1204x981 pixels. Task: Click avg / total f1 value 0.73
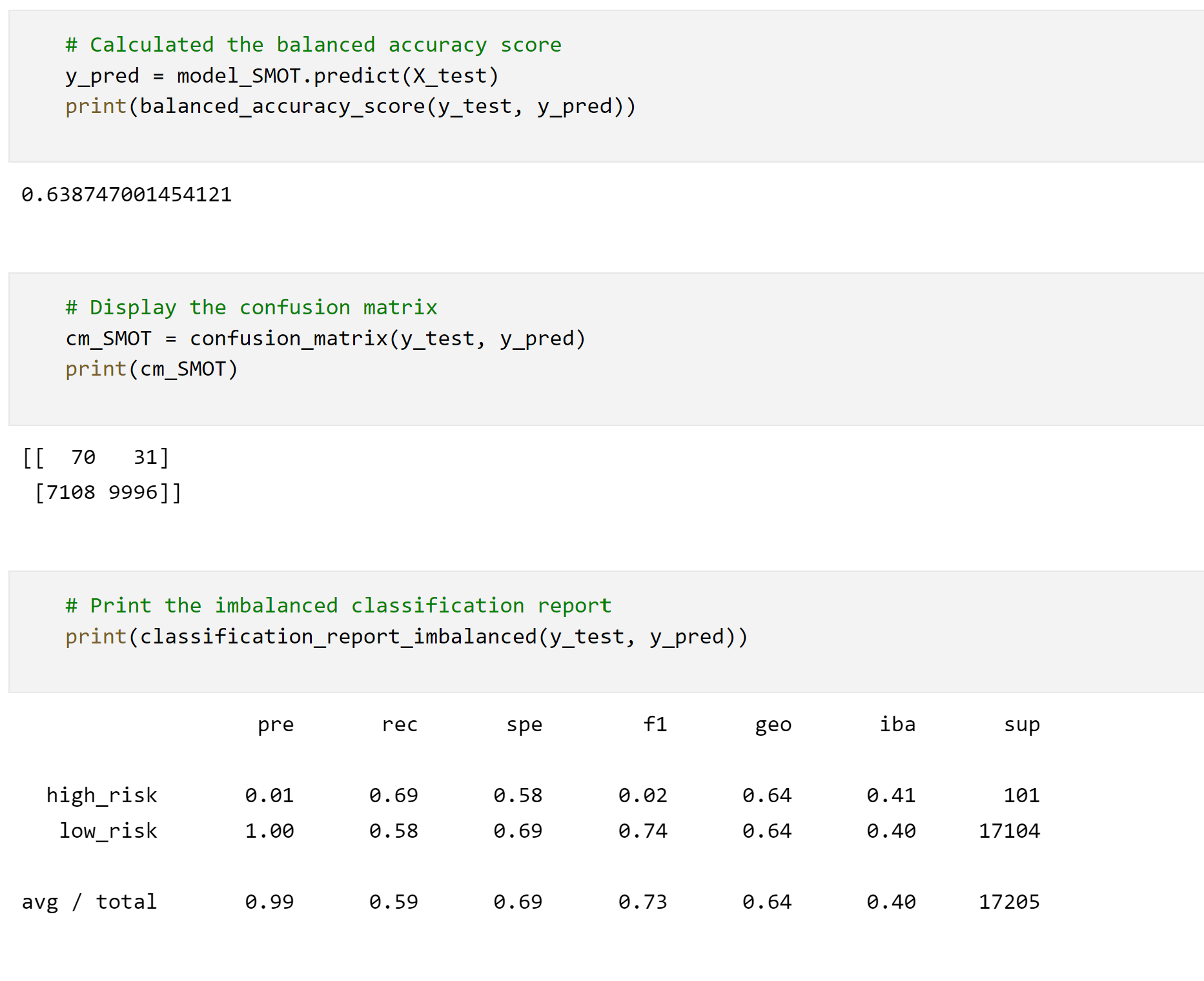tap(642, 902)
